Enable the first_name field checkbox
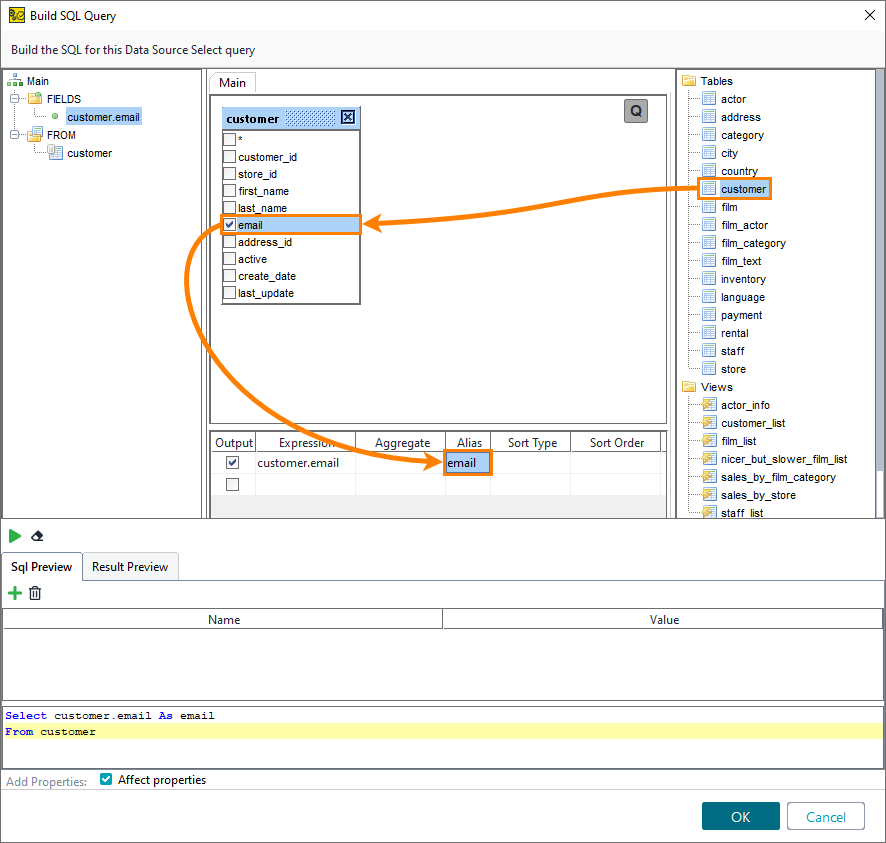 pyautogui.click(x=228, y=191)
